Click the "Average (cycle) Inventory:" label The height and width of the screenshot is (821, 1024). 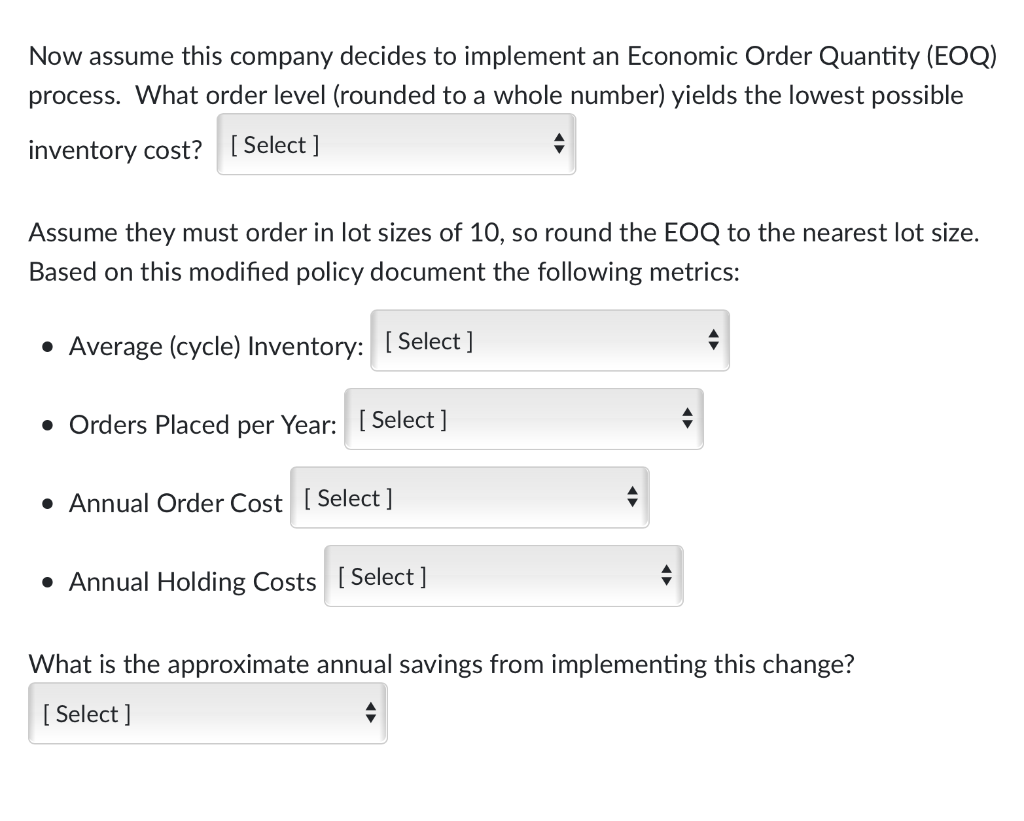[x=216, y=347]
